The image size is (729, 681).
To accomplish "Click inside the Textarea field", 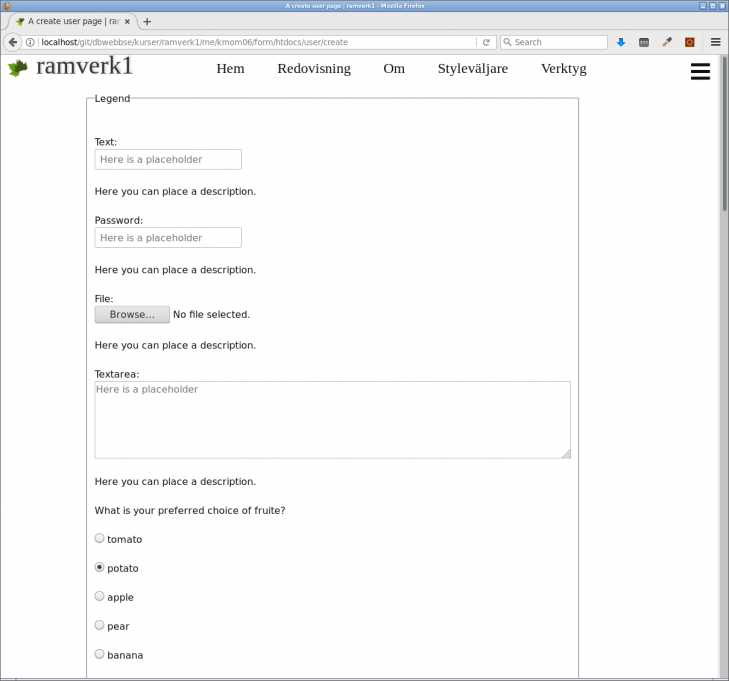I will [x=332, y=420].
